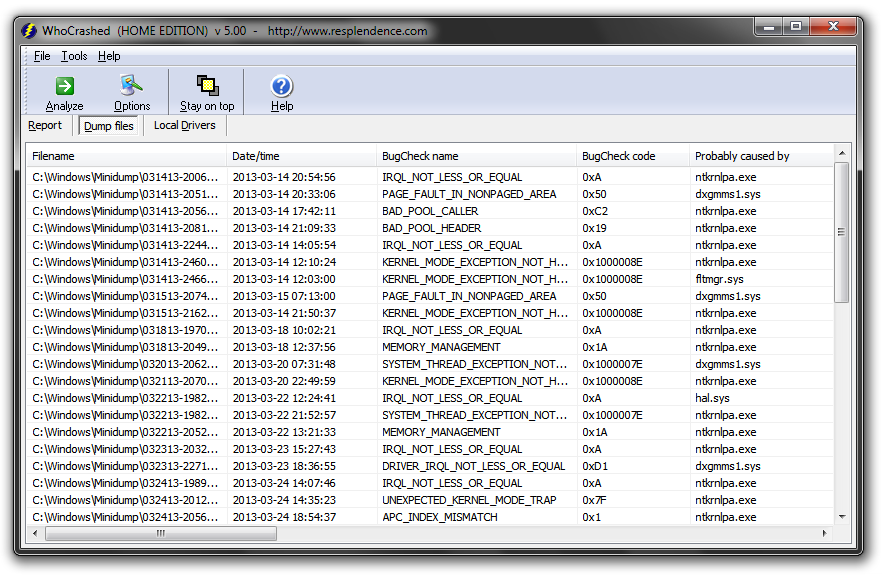Sort by the Date/time column header
This screenshot has height=576, width=883.
point(302,156)
